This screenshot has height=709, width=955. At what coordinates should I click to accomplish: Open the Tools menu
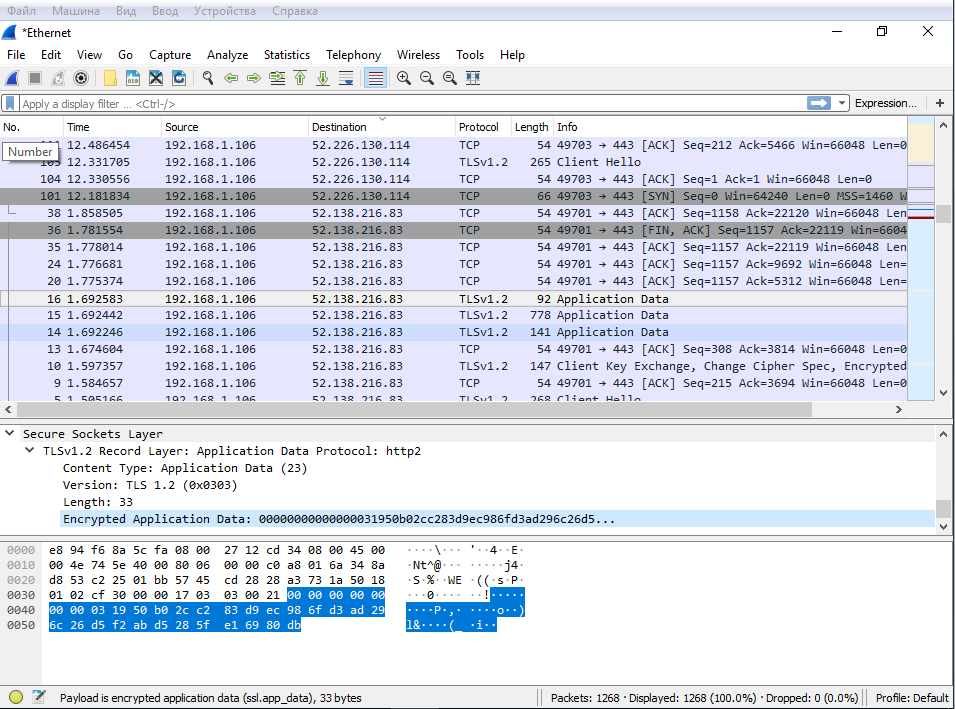pyautogui.click(x=470, y=55)
